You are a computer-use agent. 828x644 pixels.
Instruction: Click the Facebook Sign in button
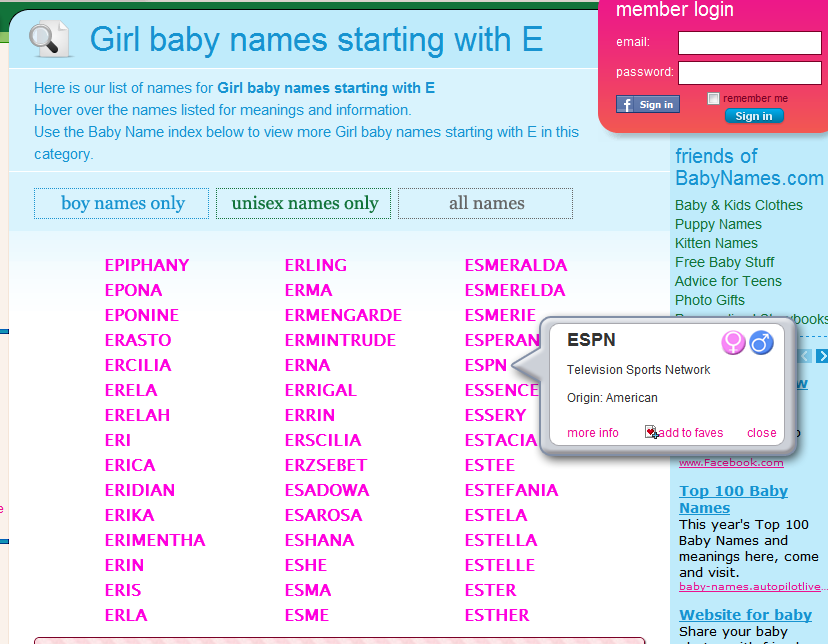point(647,105)
